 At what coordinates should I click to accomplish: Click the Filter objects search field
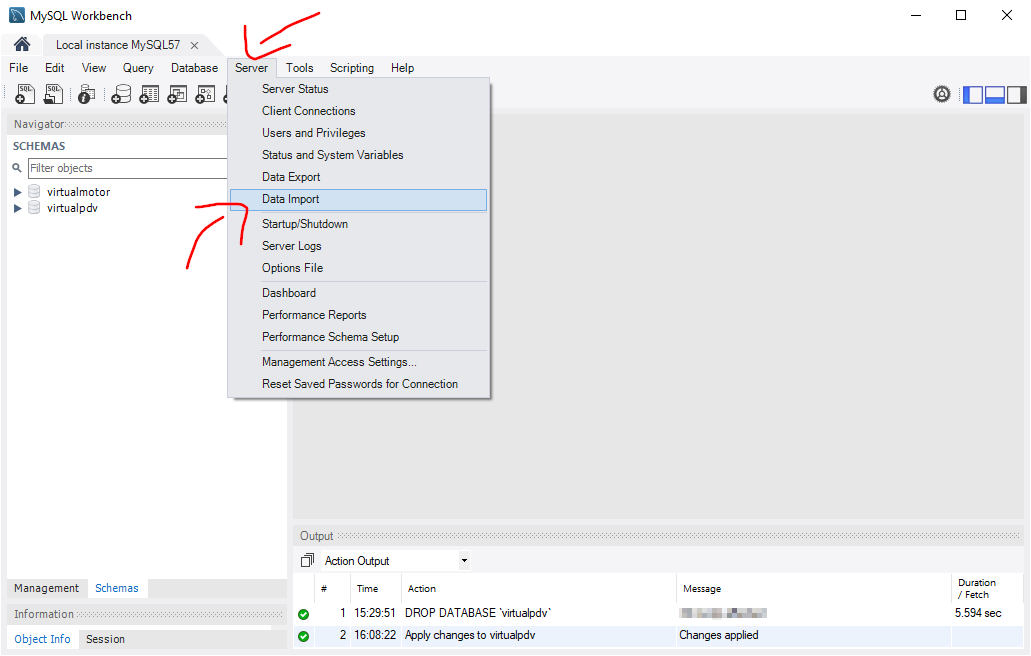pyautogui.click(x=128, y=168)
